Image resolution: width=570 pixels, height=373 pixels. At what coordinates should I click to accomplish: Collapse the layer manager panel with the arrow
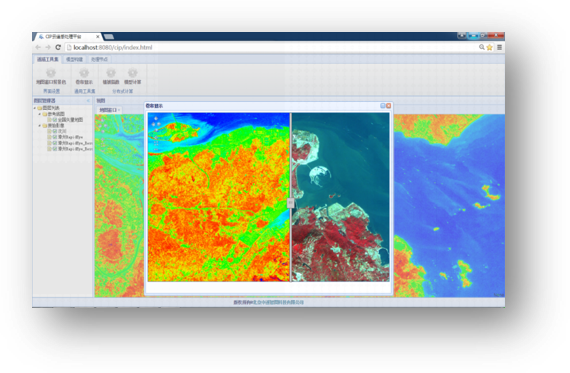point(88,101)
